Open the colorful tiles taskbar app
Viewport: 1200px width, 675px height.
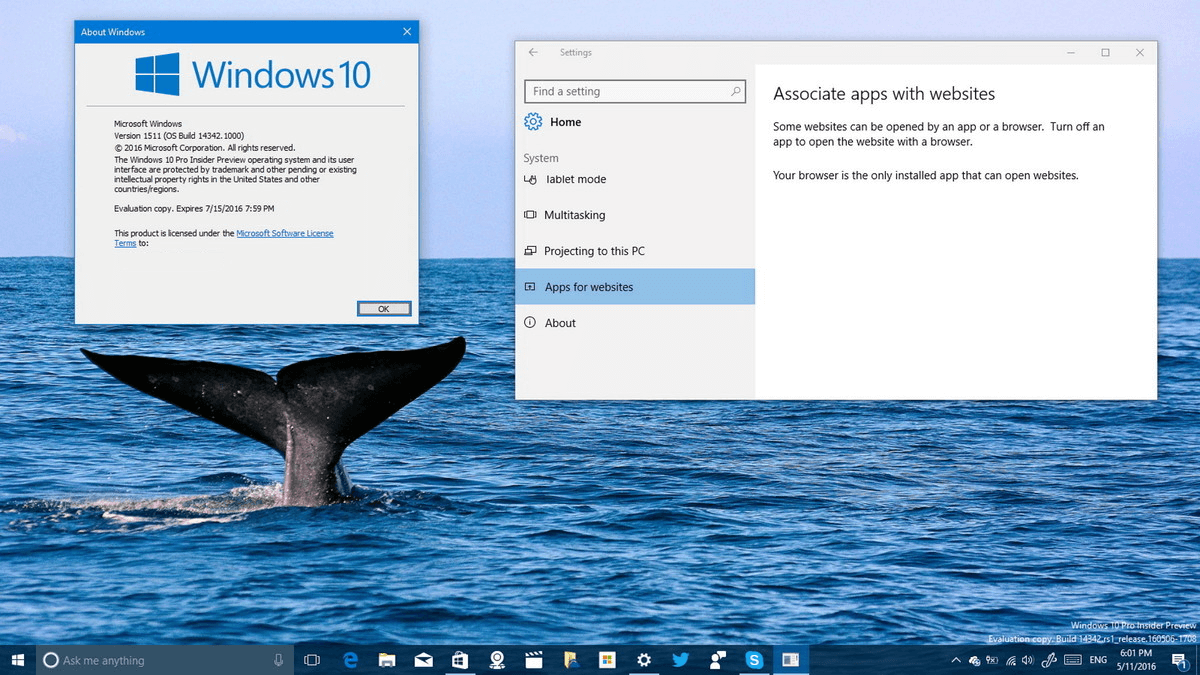pyautogui.click(x=606, y=660)
